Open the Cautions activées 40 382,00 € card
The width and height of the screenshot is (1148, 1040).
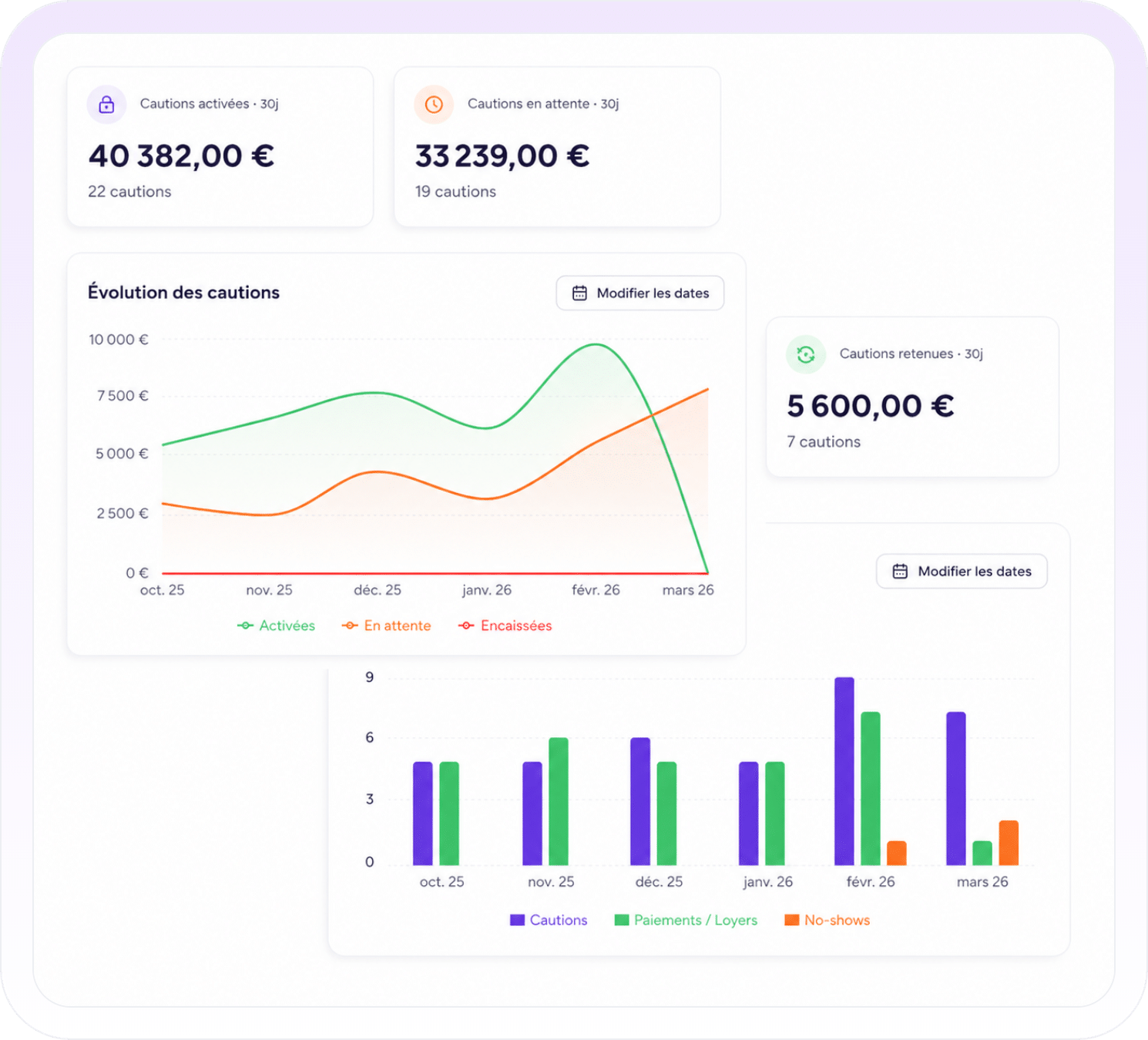point(220,146)
